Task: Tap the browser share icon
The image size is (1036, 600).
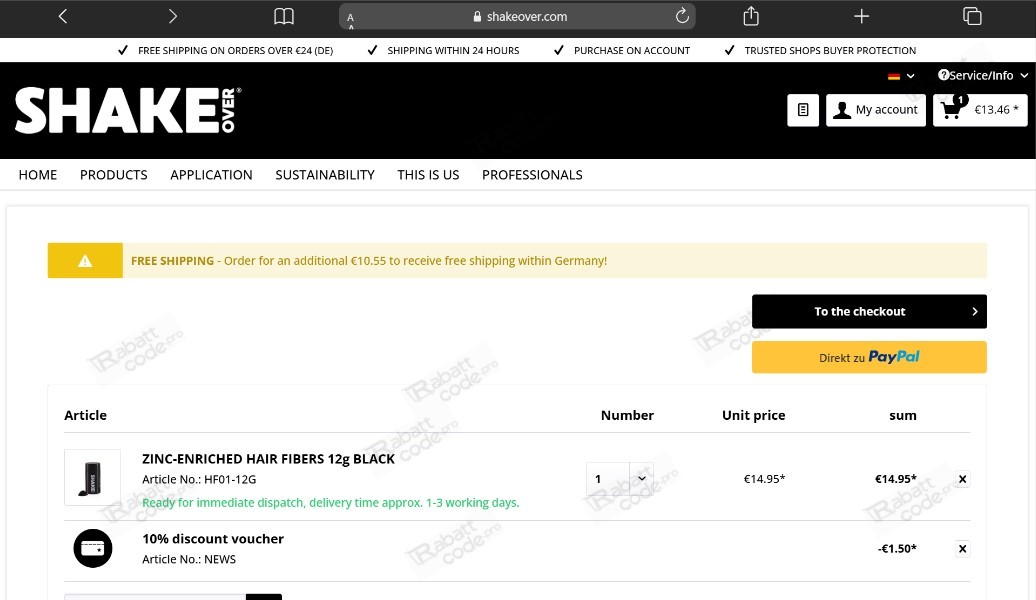Action: pyautogui.click(x=751, y=16)
